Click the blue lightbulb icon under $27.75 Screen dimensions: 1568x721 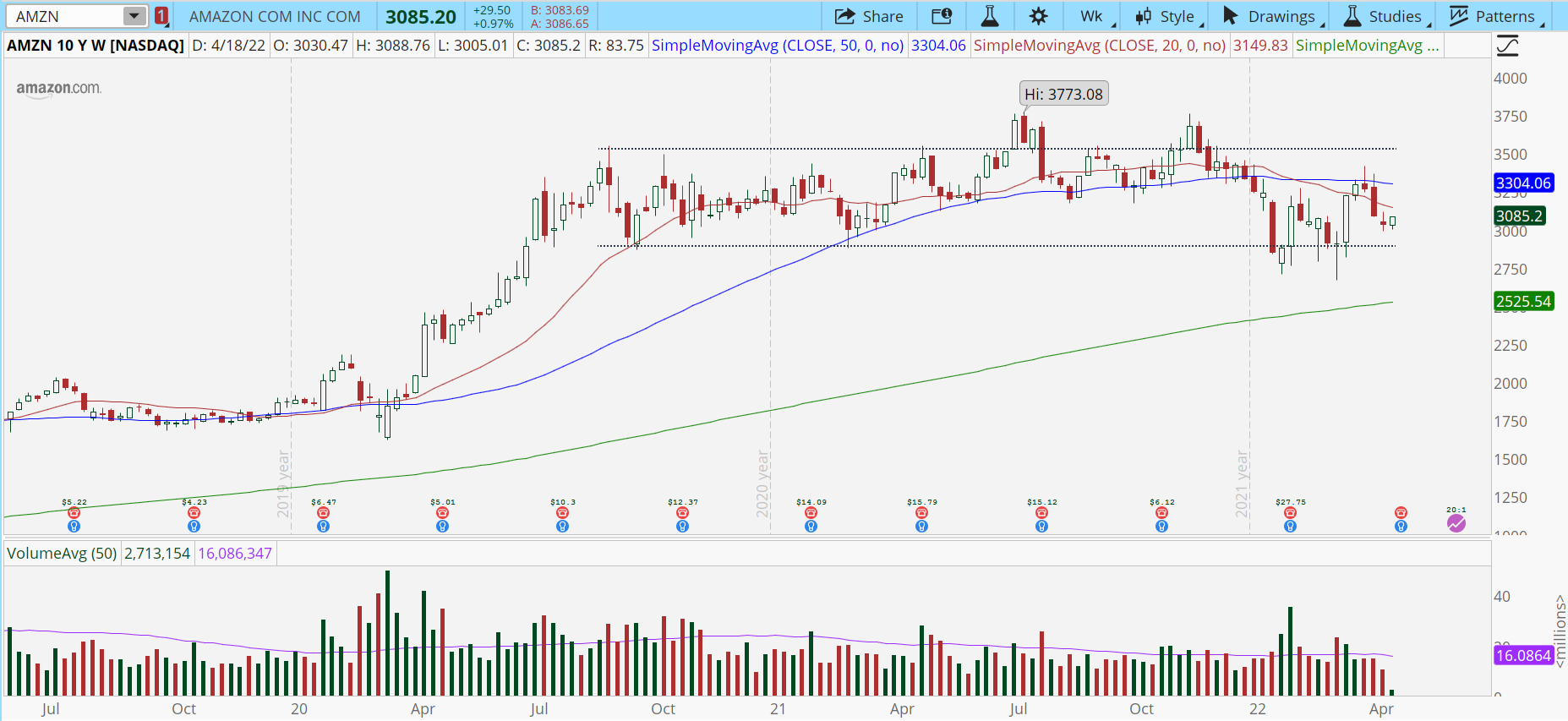(1290, 527)
